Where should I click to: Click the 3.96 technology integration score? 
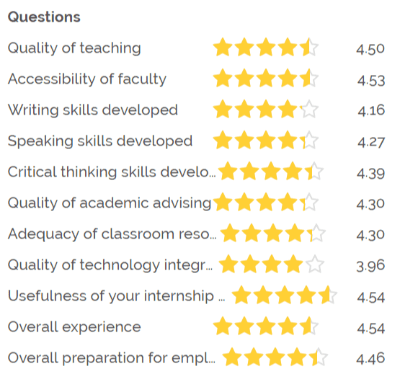tap(370, 266)
